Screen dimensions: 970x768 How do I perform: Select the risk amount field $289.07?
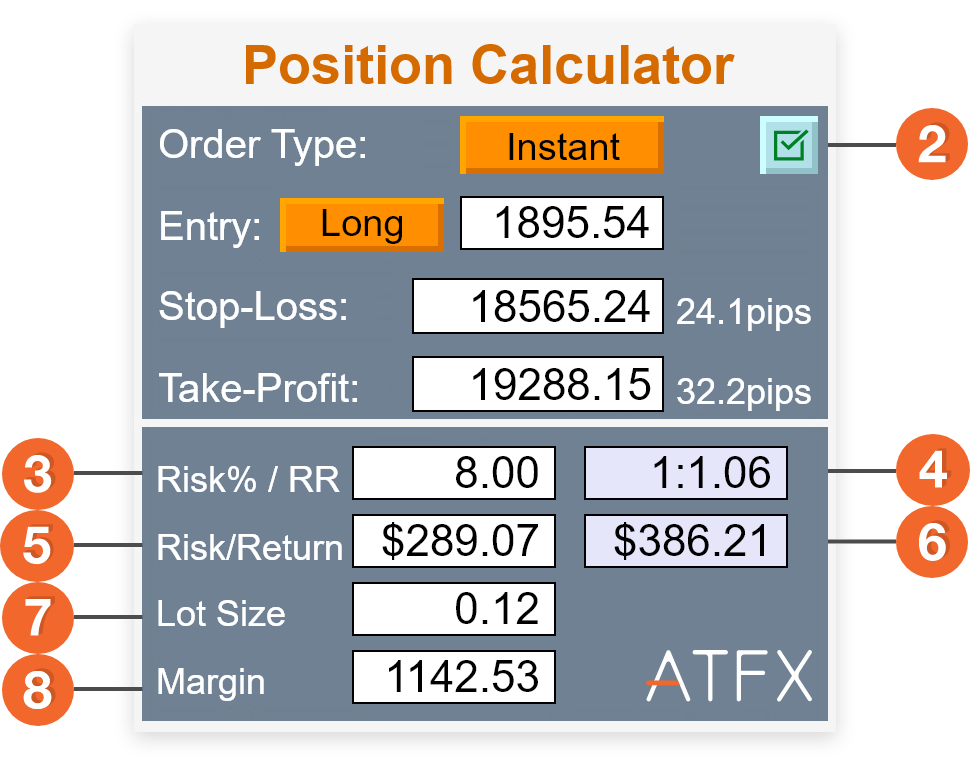(454, 541)
